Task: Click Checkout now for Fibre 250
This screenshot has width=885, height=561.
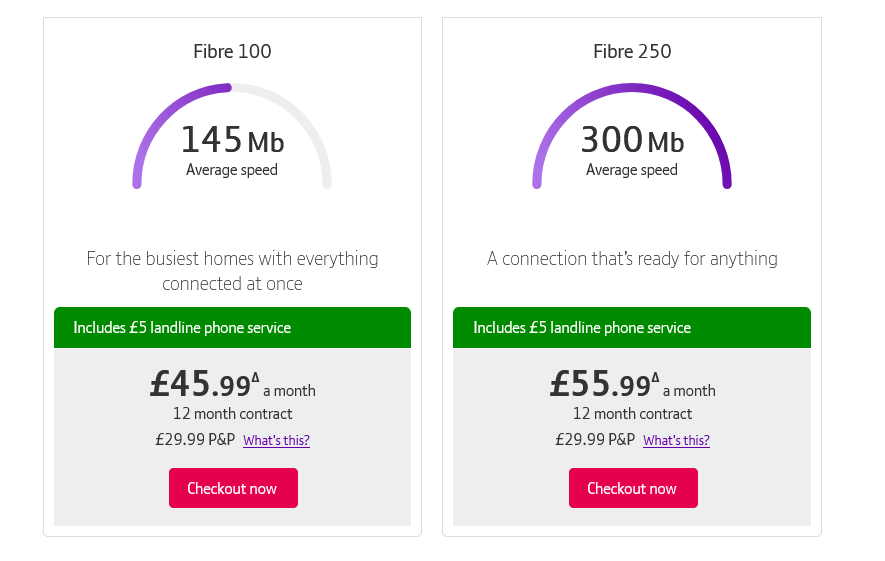Action: coord(633,488)
